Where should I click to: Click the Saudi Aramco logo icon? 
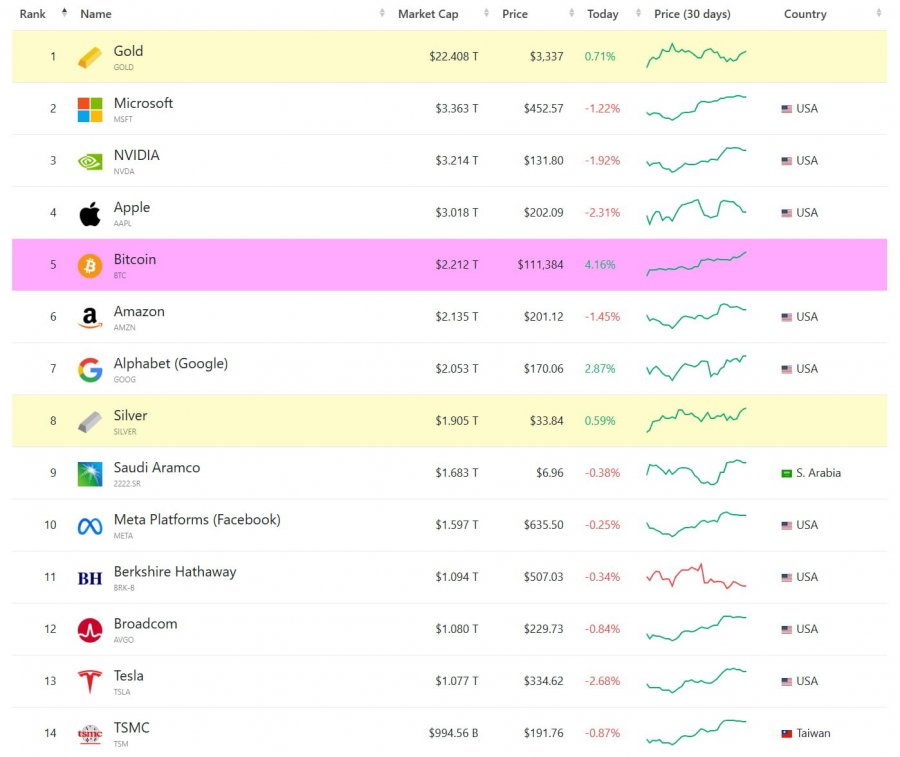pos(90,473)
